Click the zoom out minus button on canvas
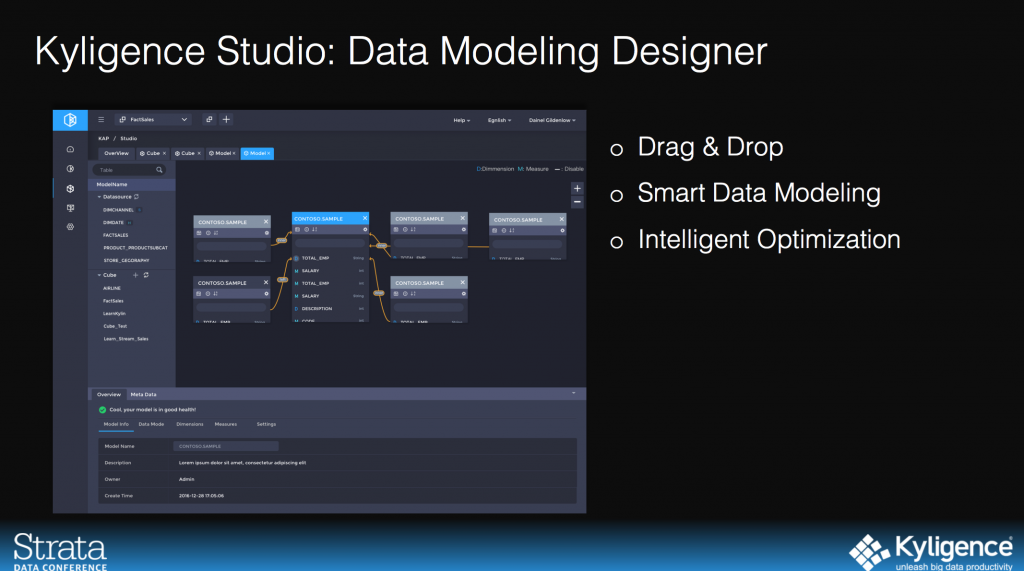The width and height of the screenshot is (1024, 571). pos(576,202)
